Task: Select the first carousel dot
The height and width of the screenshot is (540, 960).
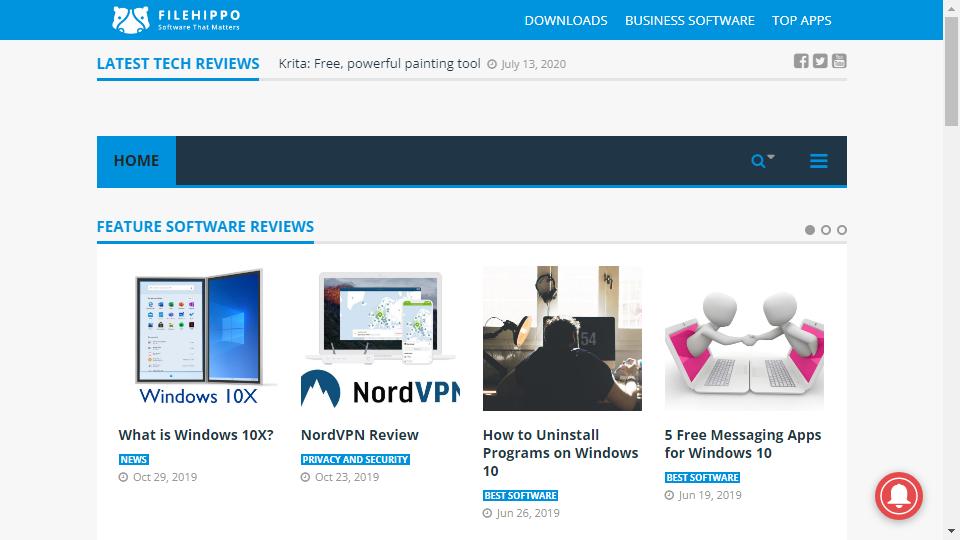Action: [x=809, y=230]
